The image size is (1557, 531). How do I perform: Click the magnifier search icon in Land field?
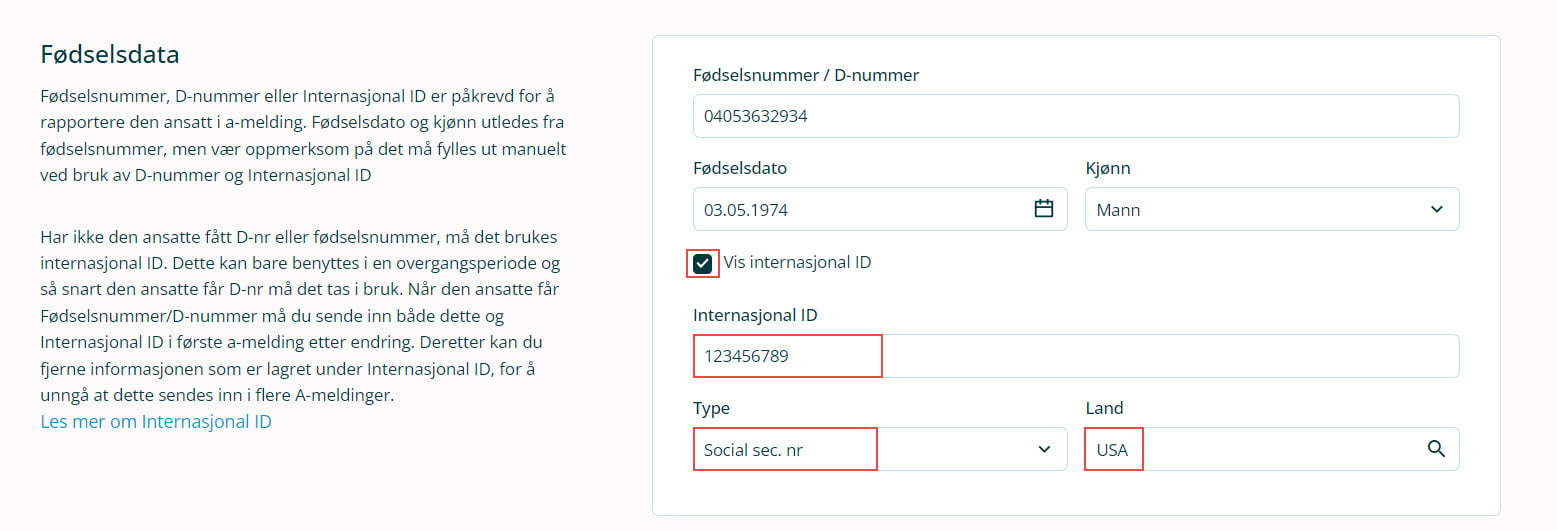[x=1436, y=449]
